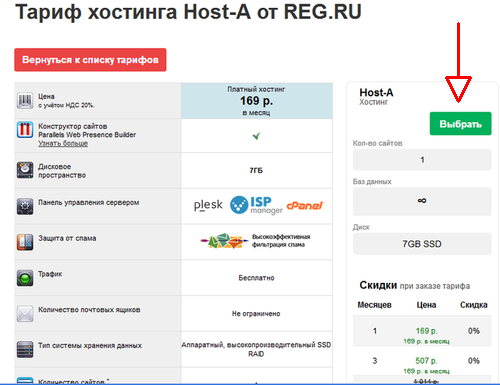The width and height of the screenshot is (500, 385).
Task: Click the spam filtering colorful logo
Action: (224, 241)
